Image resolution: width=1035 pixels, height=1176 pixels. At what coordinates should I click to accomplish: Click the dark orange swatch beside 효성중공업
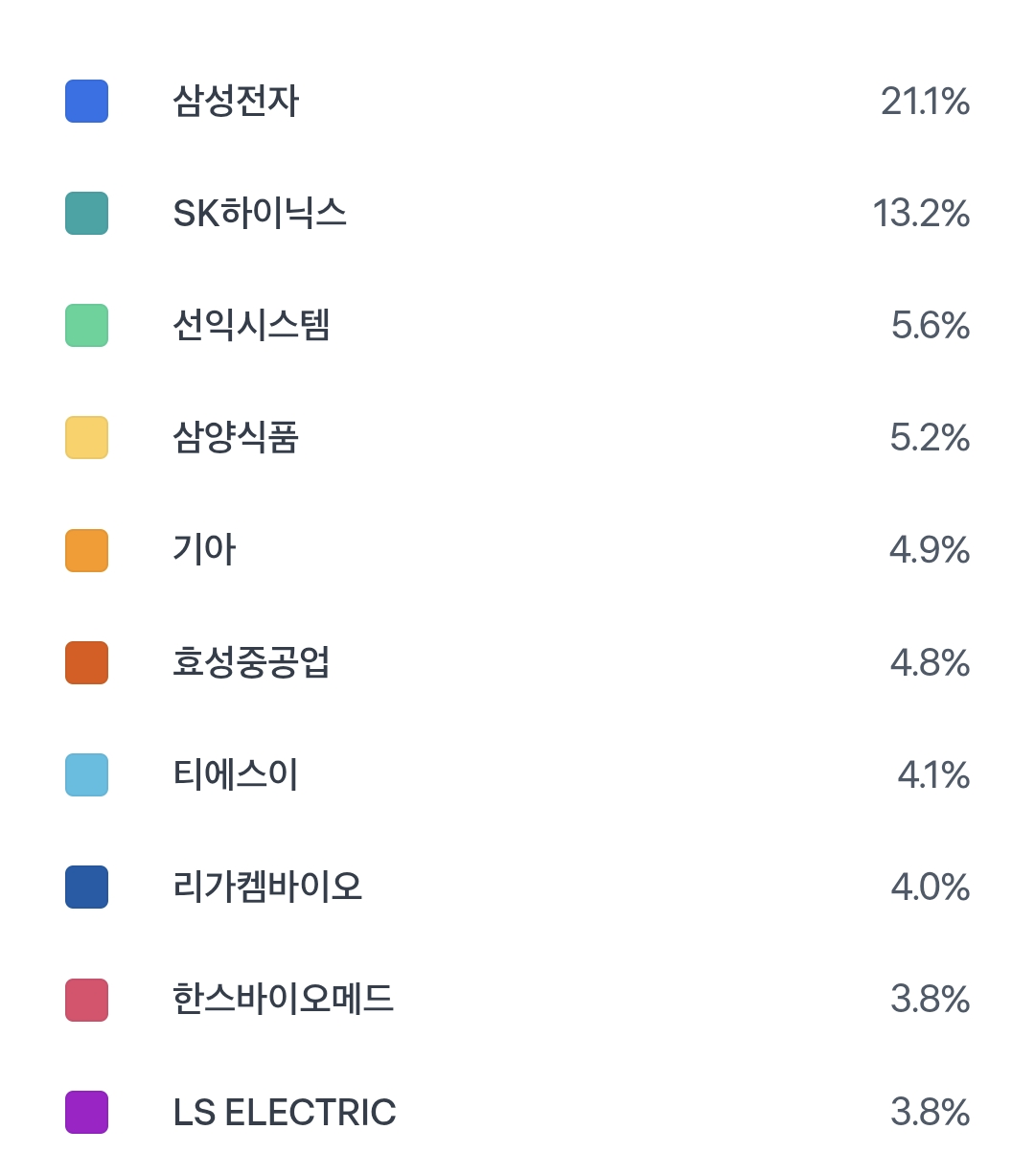(x=86, y=662)
